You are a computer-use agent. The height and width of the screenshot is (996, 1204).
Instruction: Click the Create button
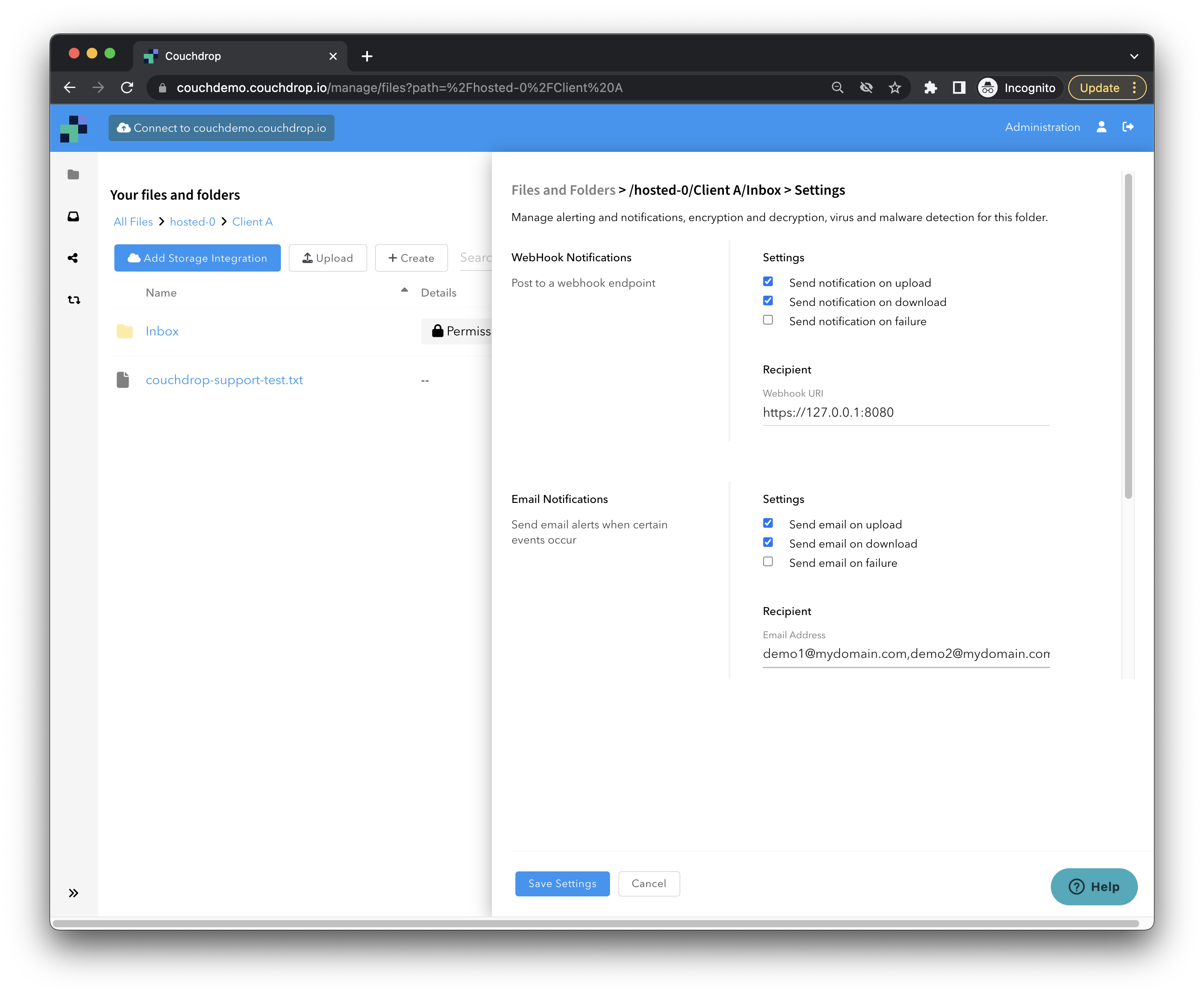point(411,258)
